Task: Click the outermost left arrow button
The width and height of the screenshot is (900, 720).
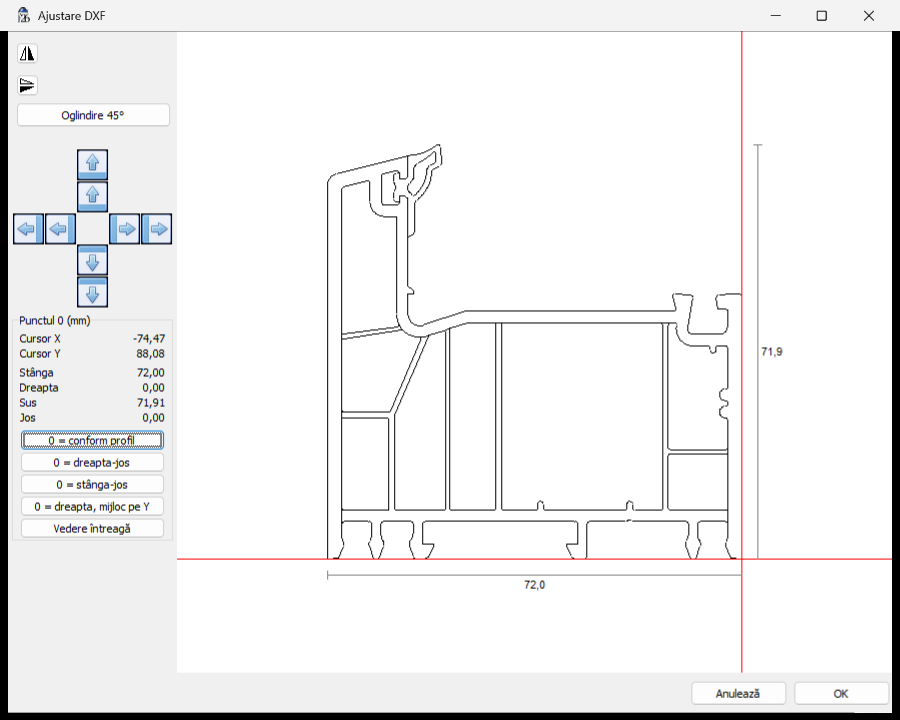Action: click(x=28, y=229)
